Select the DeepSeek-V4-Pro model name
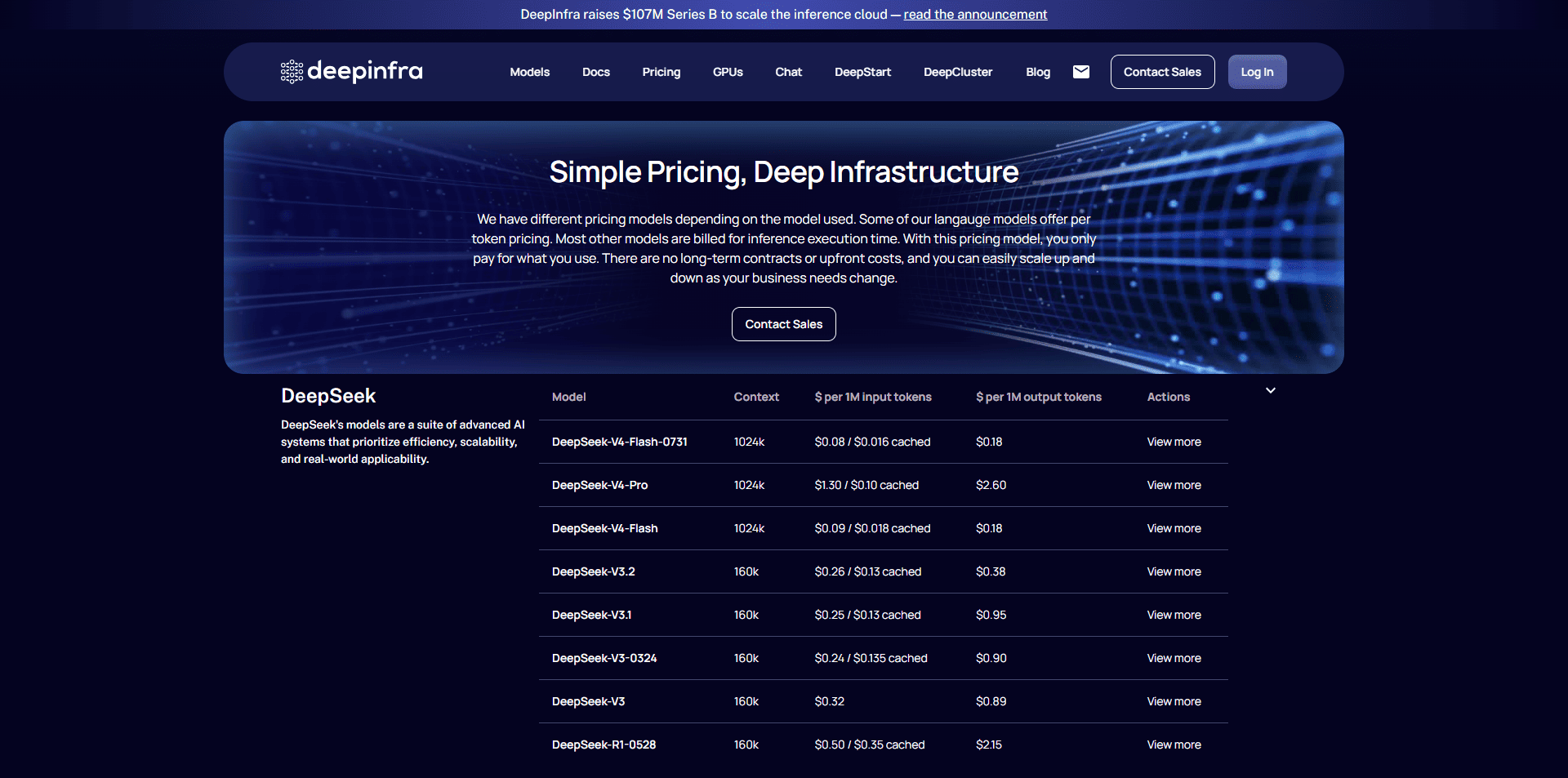 [x=600, y=485]
